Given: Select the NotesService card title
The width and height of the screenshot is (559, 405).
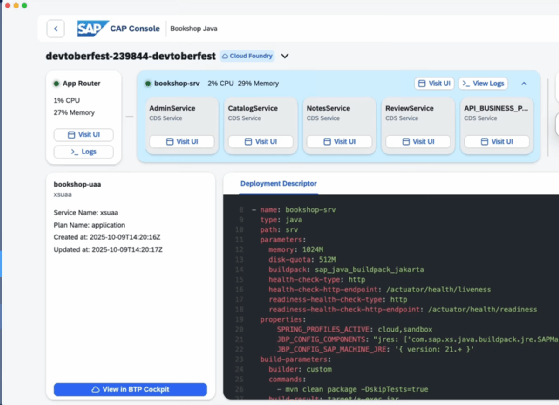Looking at the screenshot, I should pos(328,108).
